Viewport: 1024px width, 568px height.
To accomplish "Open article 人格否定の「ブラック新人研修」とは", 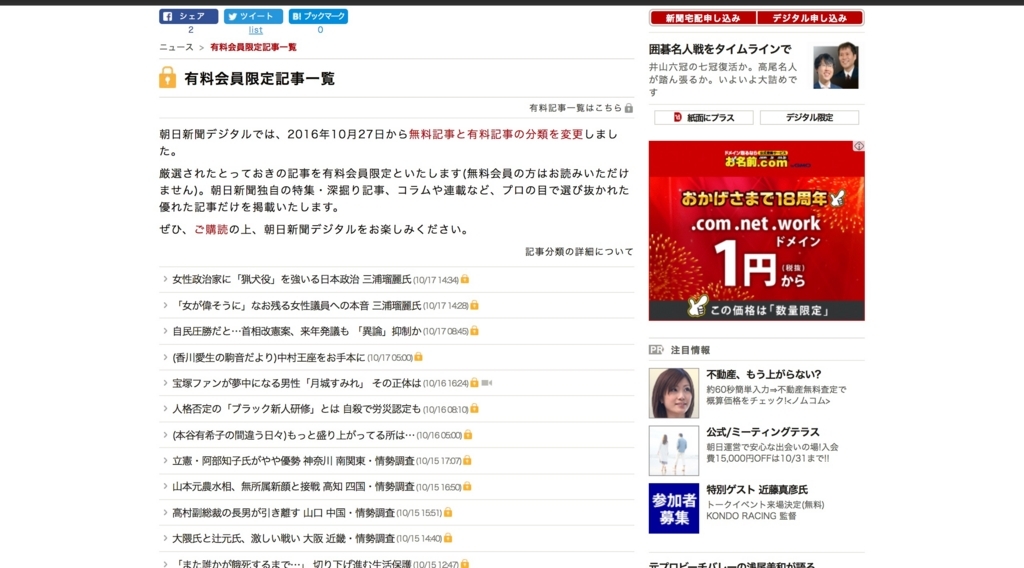I will tap(296, 409).
